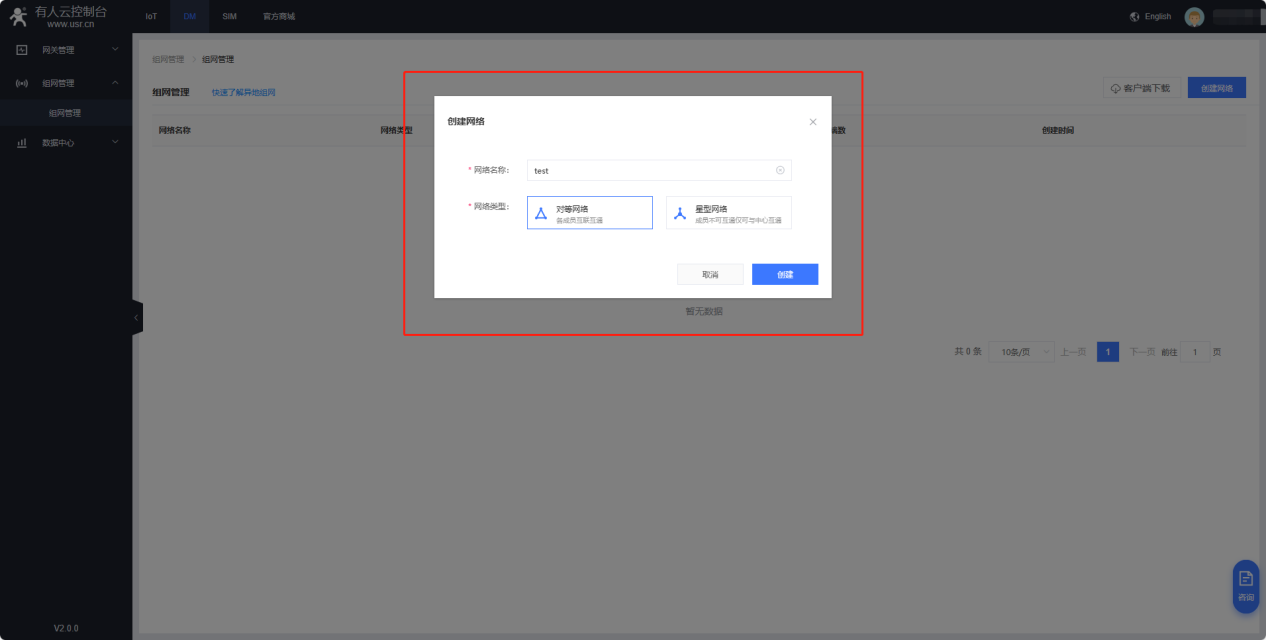Open the user avatar in top bar
The width and height of the screenshot is (1266, 640).
(1194, 17)
